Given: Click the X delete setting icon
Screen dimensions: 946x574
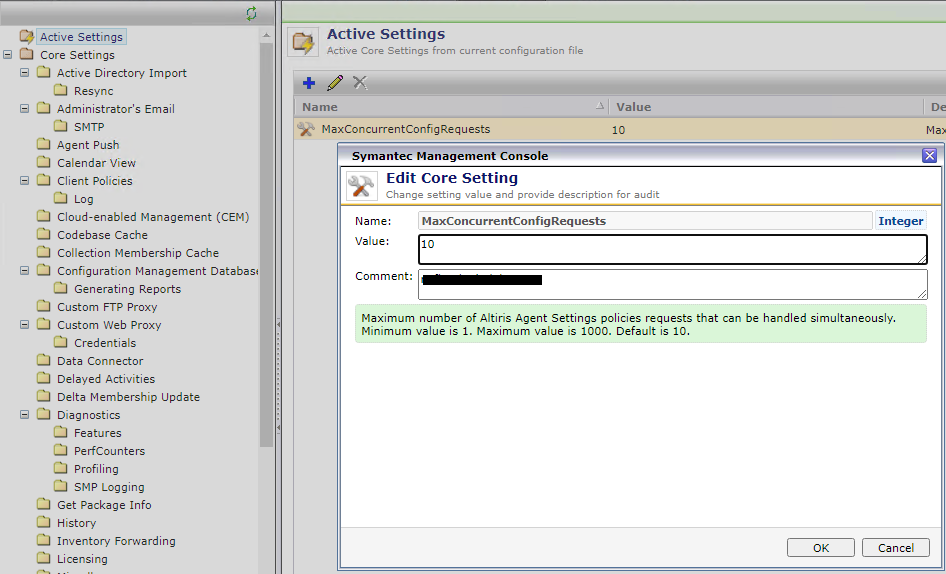Looking at the screenshot, I should (x=360, y=83).
